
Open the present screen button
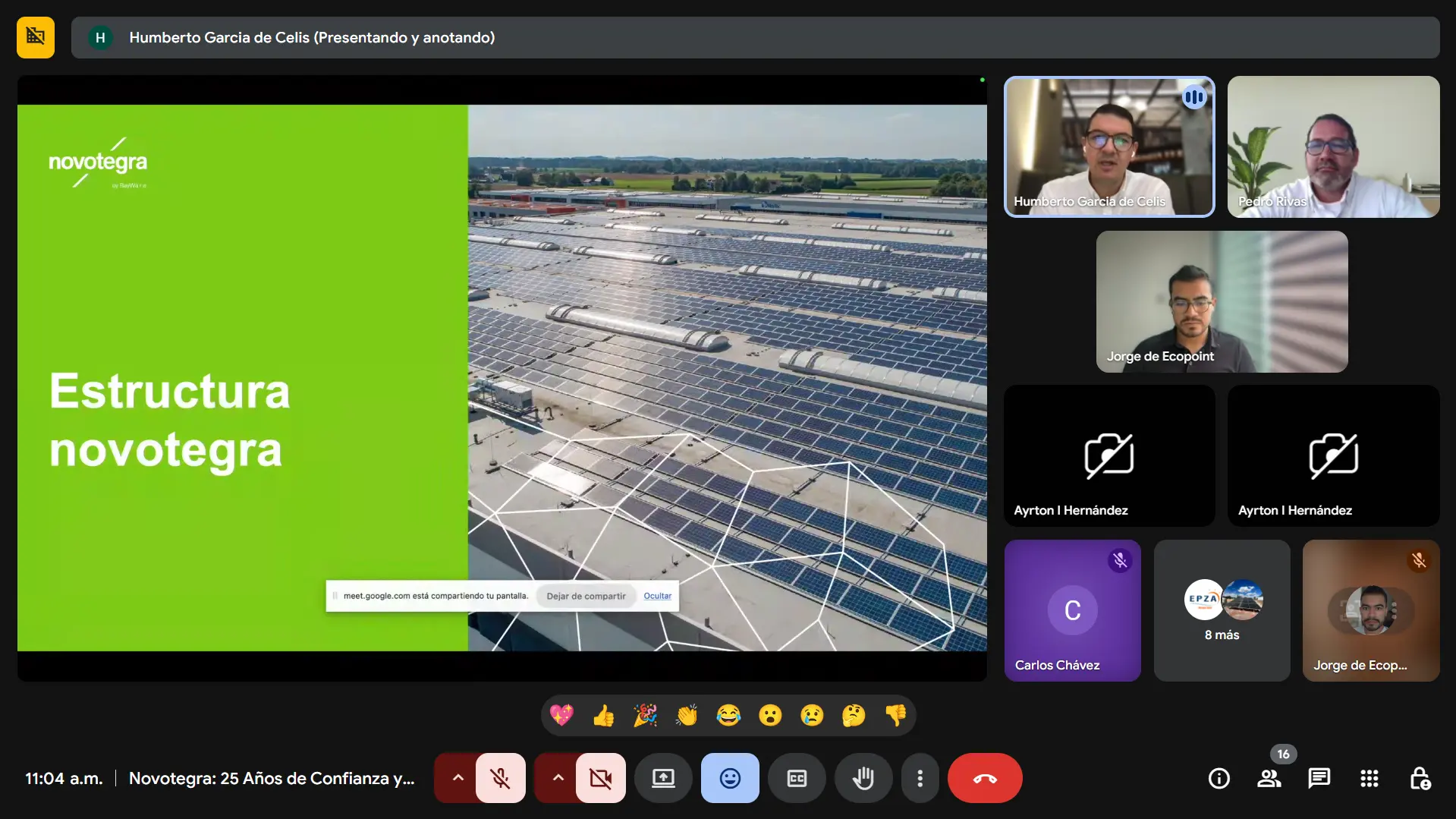tap(663, 778)
